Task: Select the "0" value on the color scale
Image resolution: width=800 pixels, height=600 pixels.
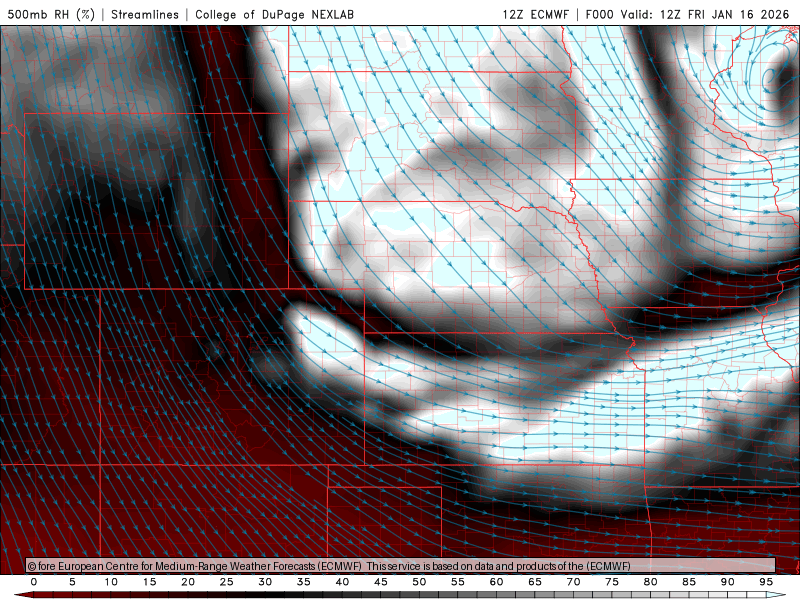Action: pos(34,582)
